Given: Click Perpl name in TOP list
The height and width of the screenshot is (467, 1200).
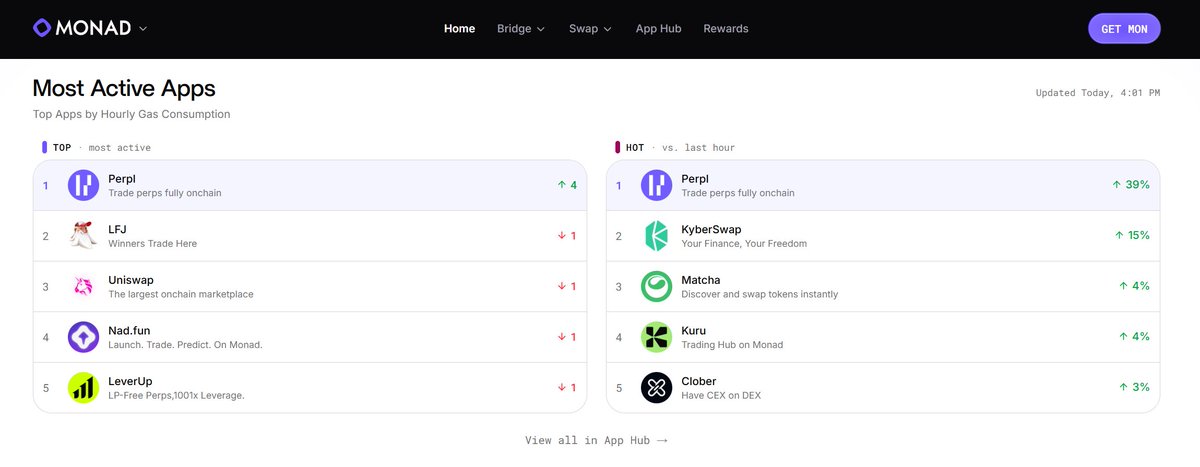Looking at the screenshot, I should coord(122,179).
